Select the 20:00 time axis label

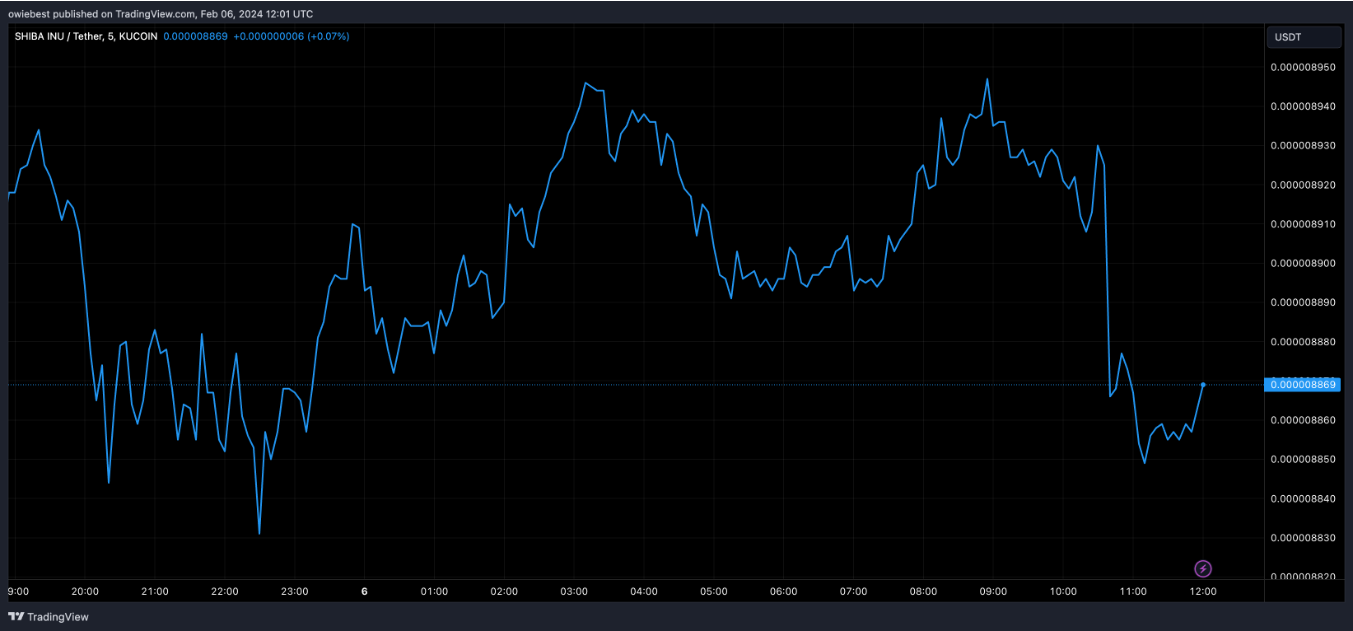(x=85, y=591)
